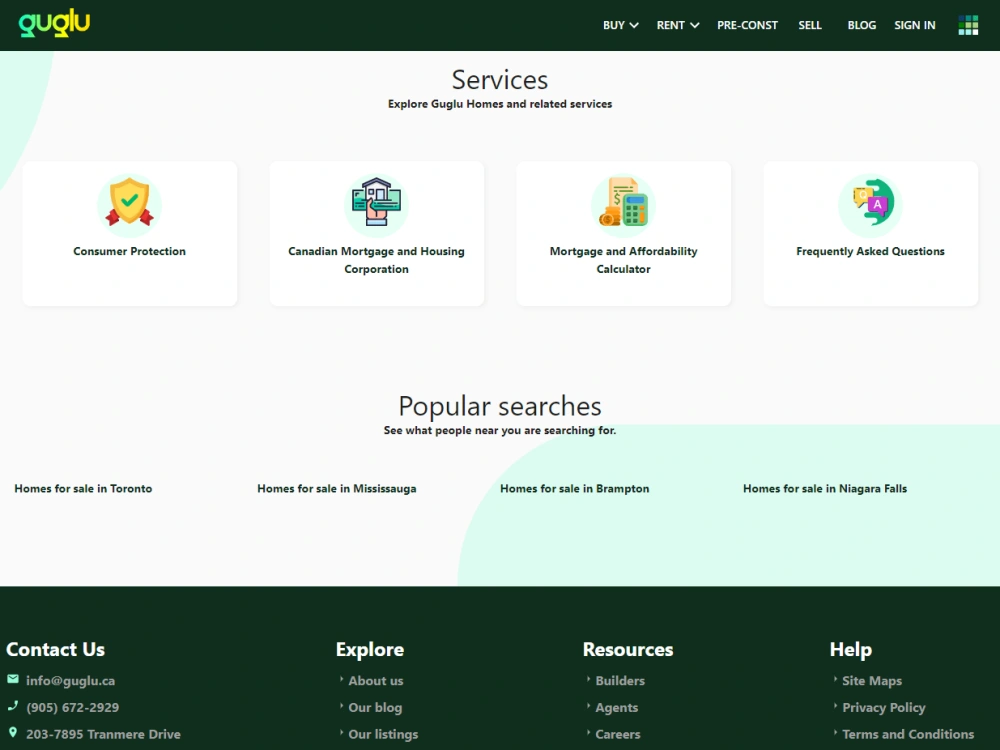Open the SELL menu item
This screenshot has height=750, width=1000.
810,26
